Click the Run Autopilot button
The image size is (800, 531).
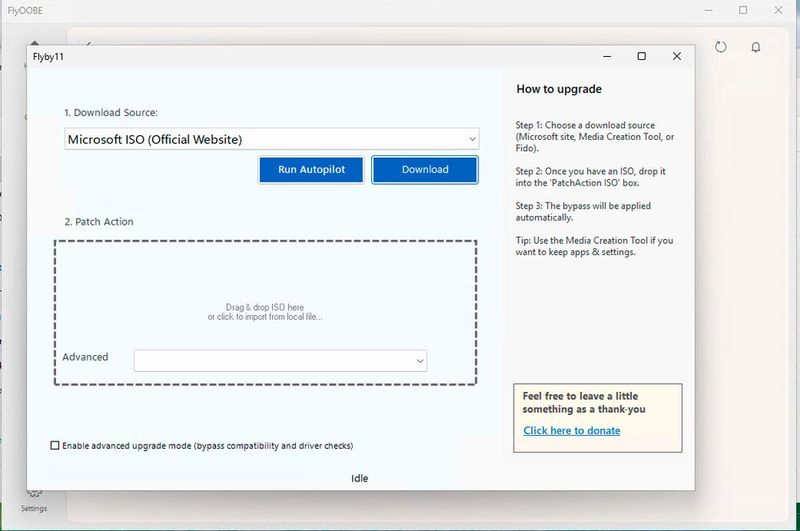[x=311, y=169]
